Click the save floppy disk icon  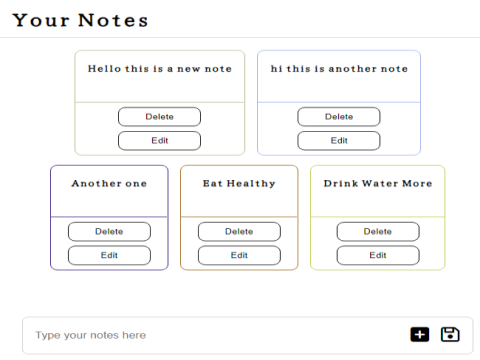450,334
